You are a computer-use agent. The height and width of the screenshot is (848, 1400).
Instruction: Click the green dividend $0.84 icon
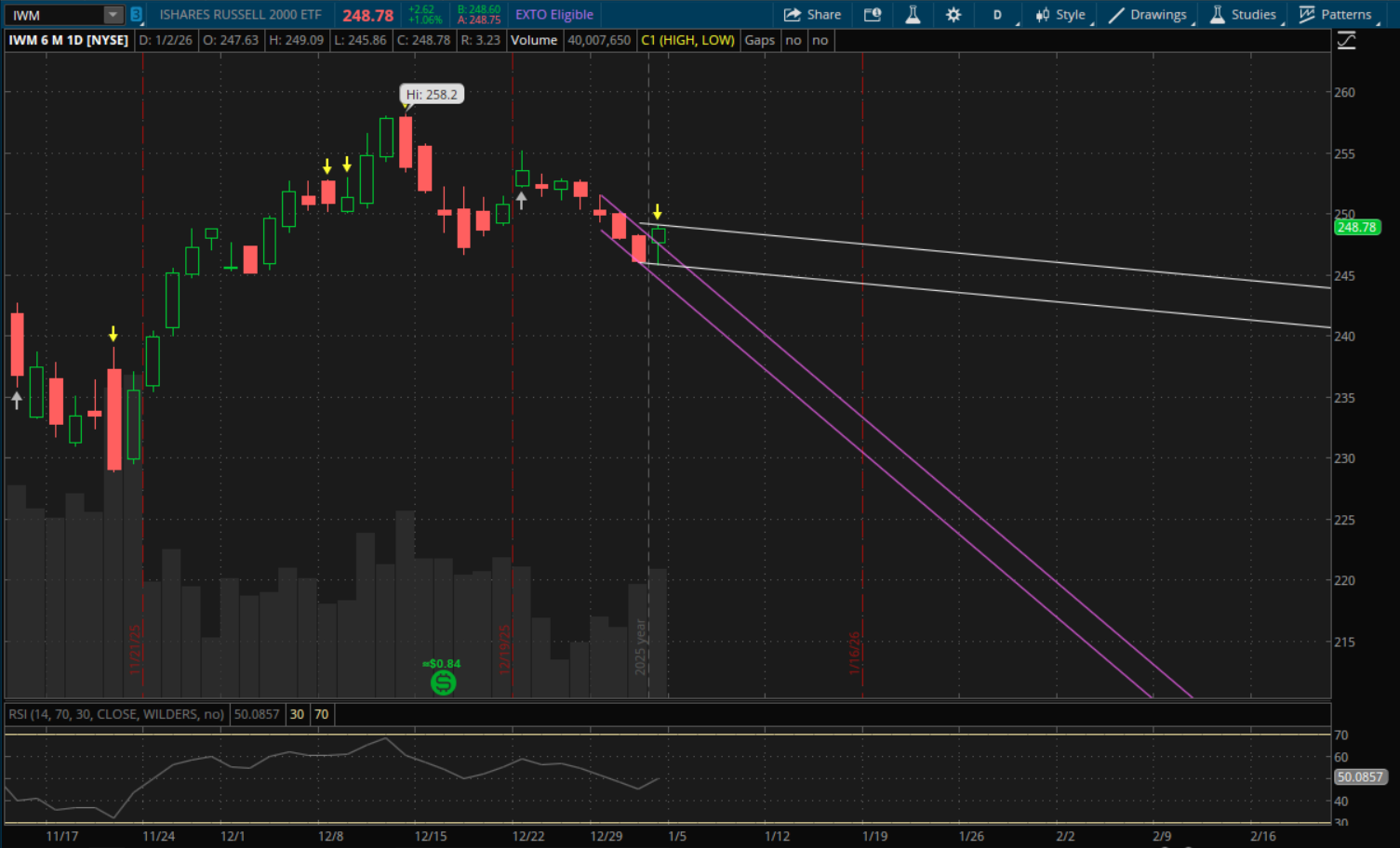point(444,682)
